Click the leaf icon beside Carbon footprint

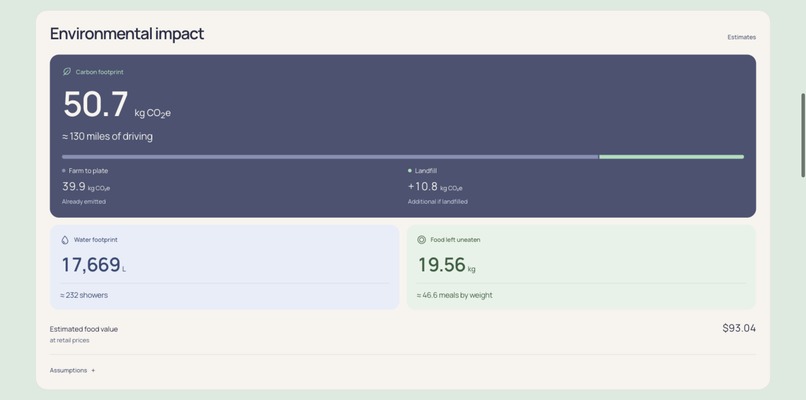[x=67, y=72]
